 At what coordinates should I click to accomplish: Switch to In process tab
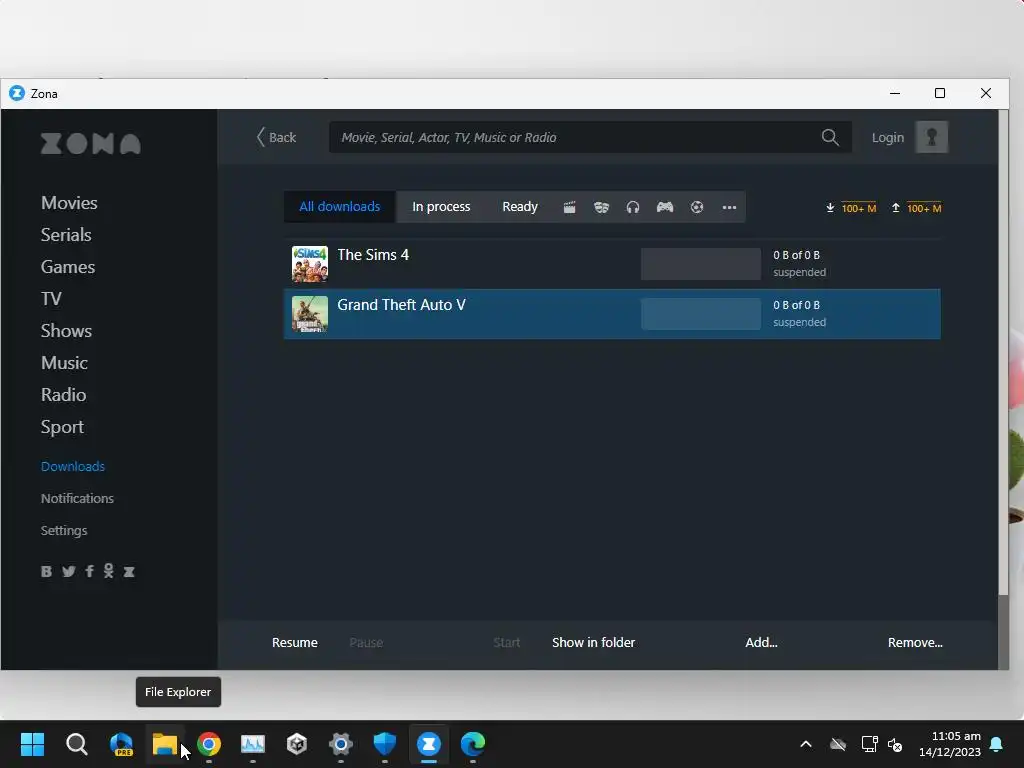[x=441, y=206]
